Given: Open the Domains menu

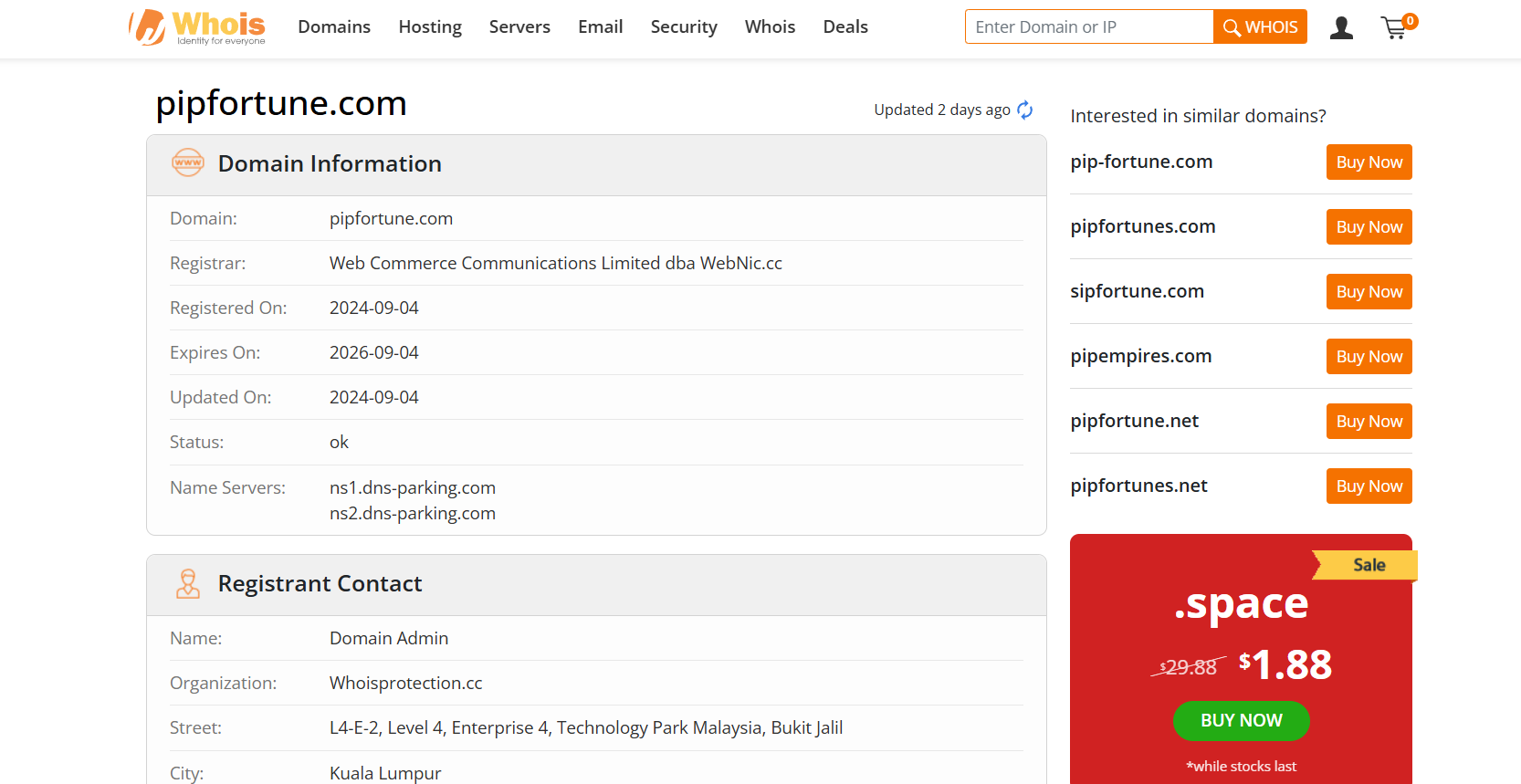Looking at the screenshot, I should click(x=334, y=27).
